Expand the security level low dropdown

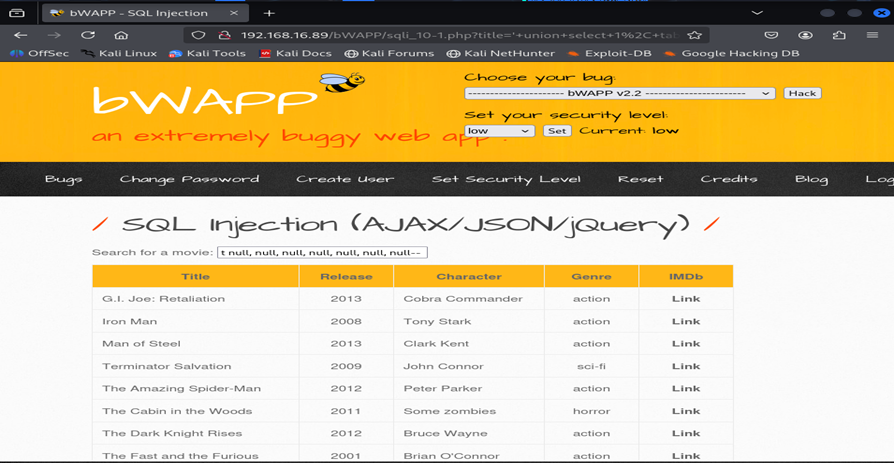(499, 131)
